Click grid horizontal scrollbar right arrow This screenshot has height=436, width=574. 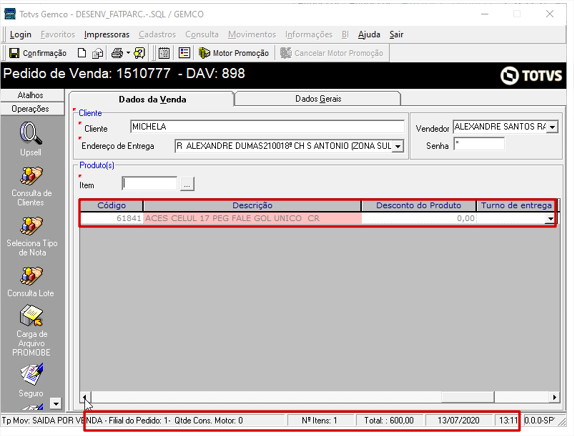554,397
